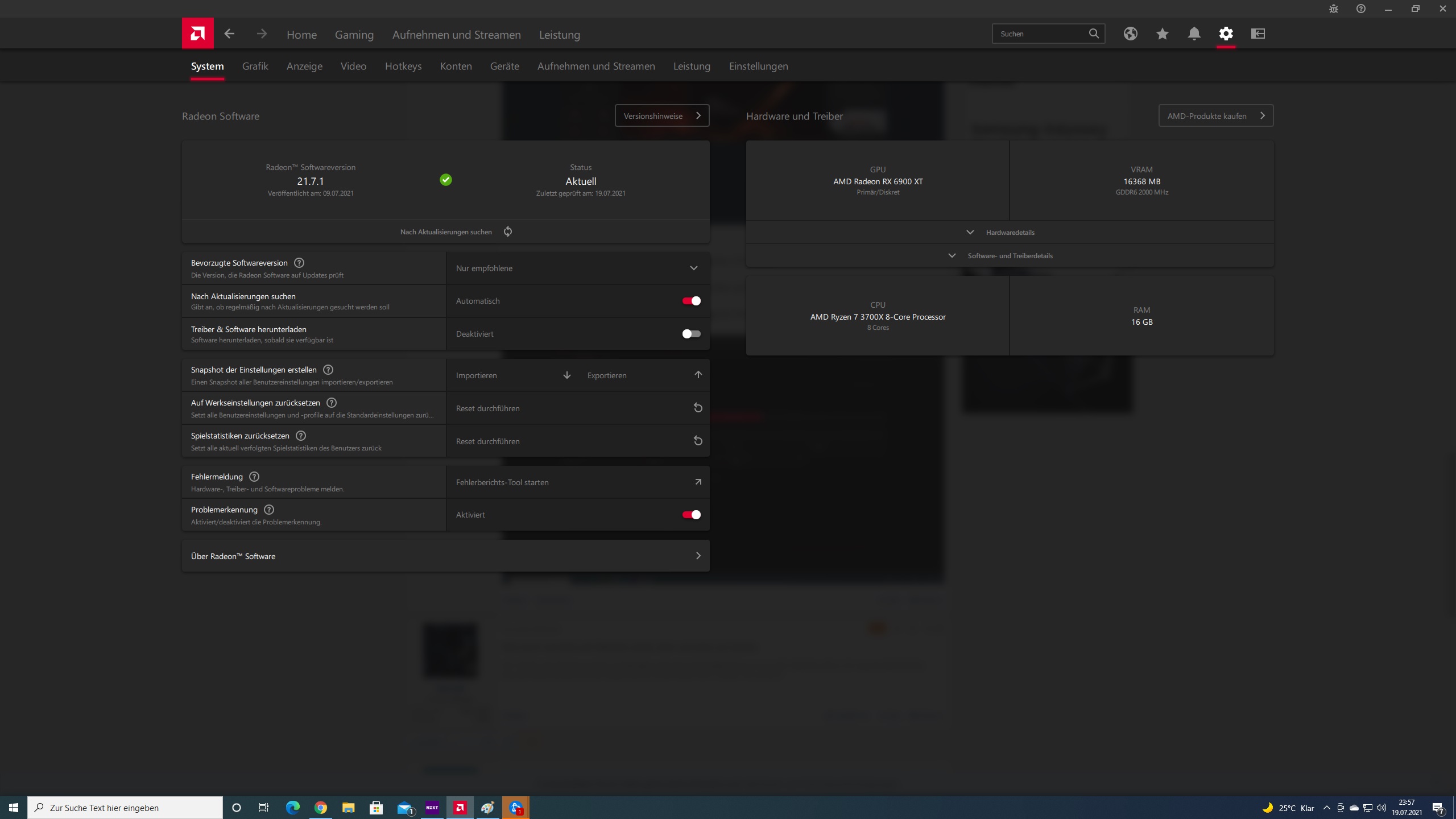Click the refresh icon next to update search
This screenshot has height=819, width=1456.
click(508, 231)
